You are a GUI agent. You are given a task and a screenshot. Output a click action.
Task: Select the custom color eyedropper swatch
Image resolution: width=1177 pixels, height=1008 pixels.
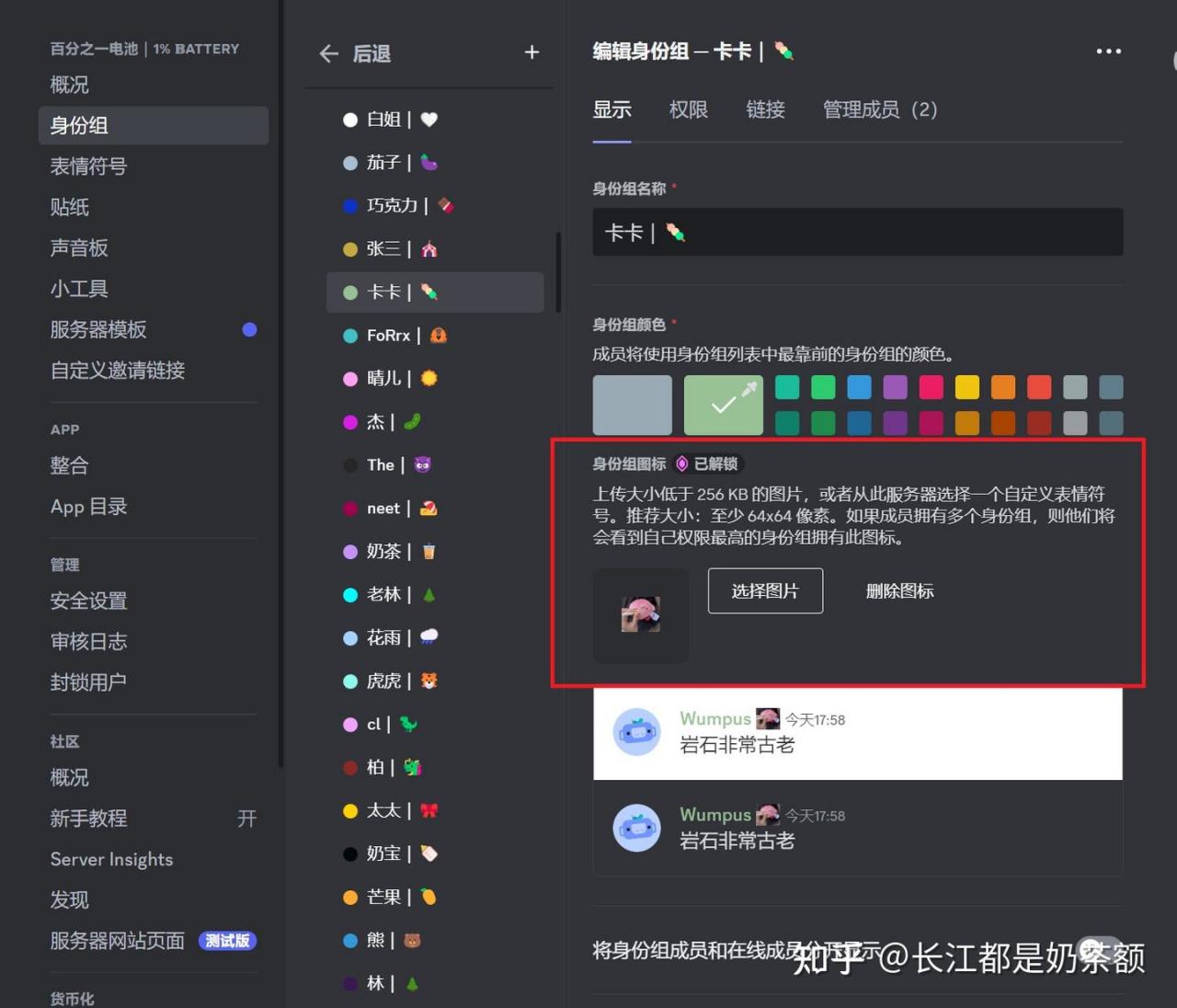click(x=724, y=405)
